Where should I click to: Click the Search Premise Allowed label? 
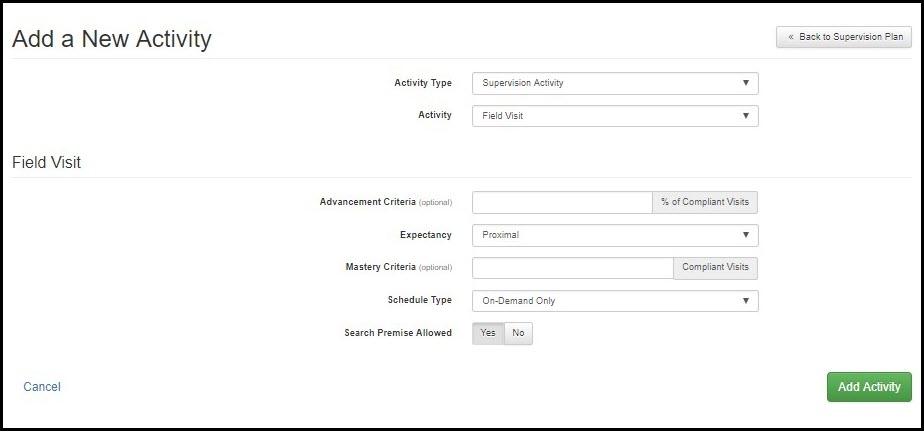point(397,333)
